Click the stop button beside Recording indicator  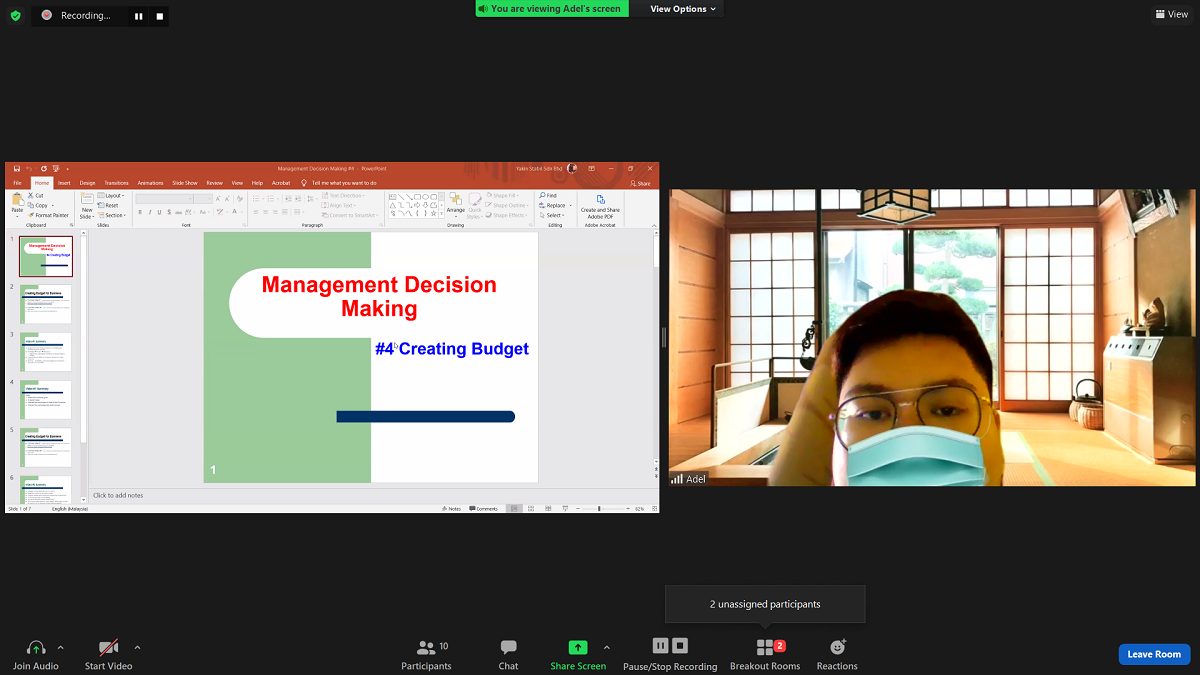pyautogui.click(x=159, y=16)
